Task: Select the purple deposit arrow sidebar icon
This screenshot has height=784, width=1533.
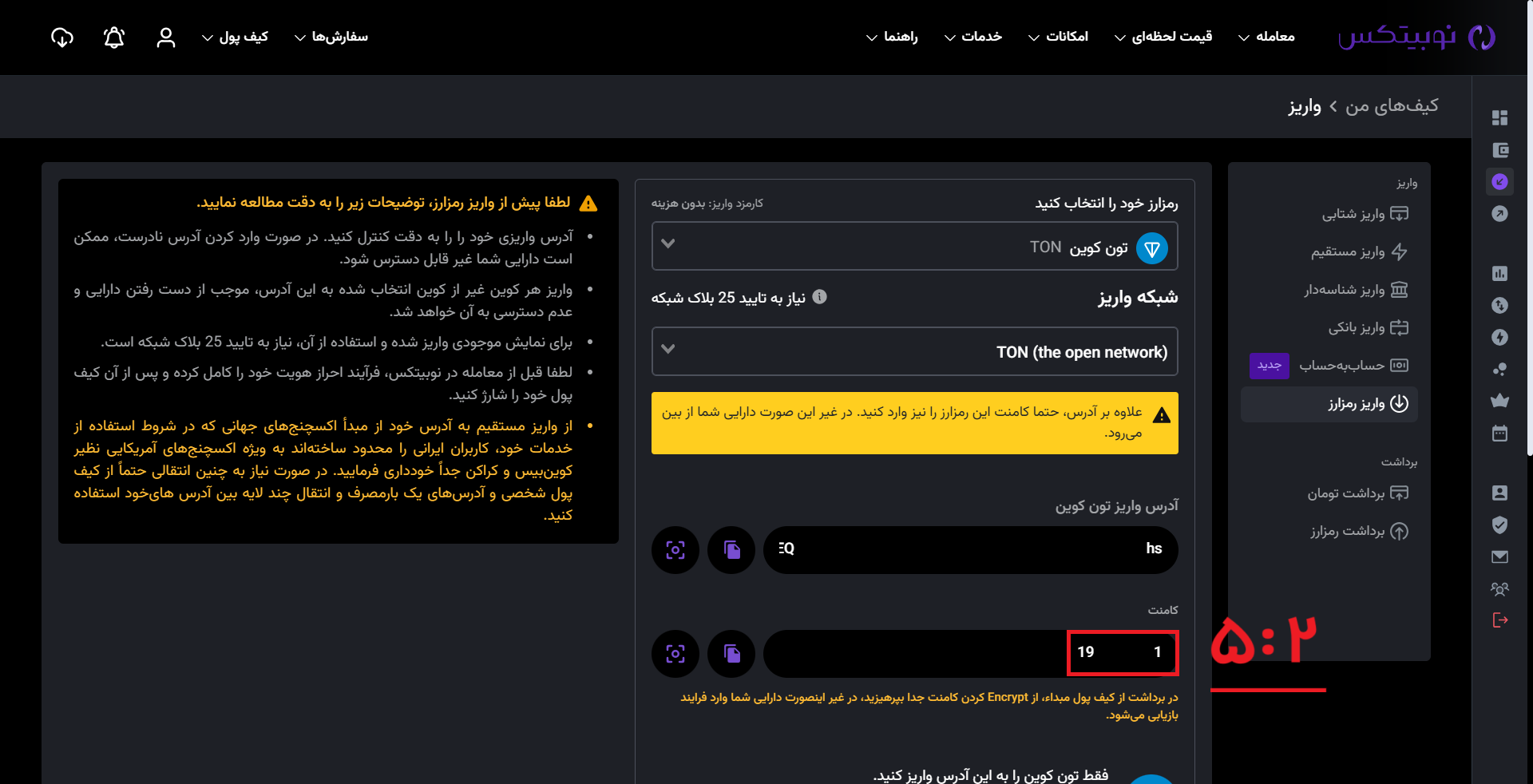Action: coord(1499,182)
